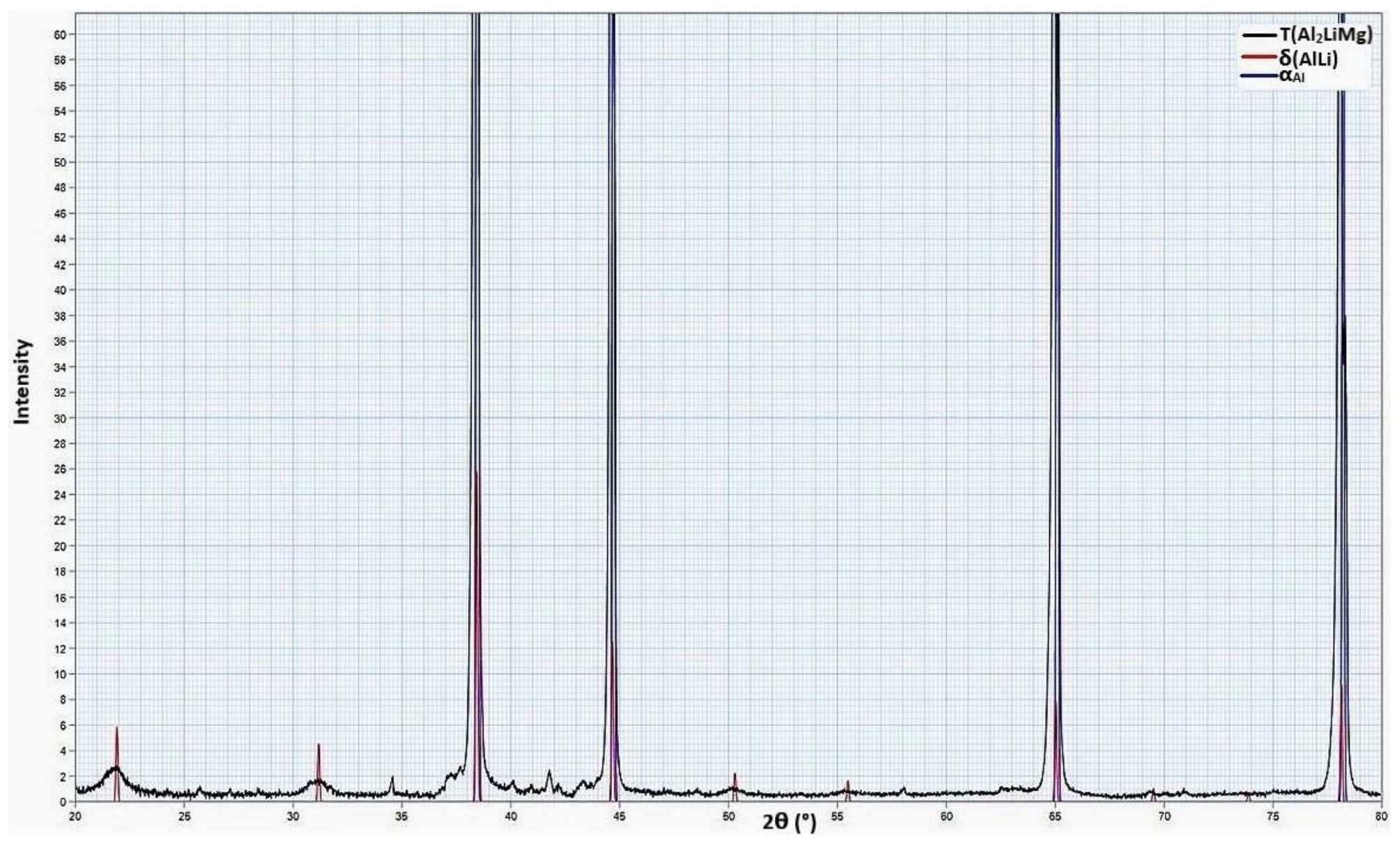Click the x-axis tick label 45

(x=619, y=816)
